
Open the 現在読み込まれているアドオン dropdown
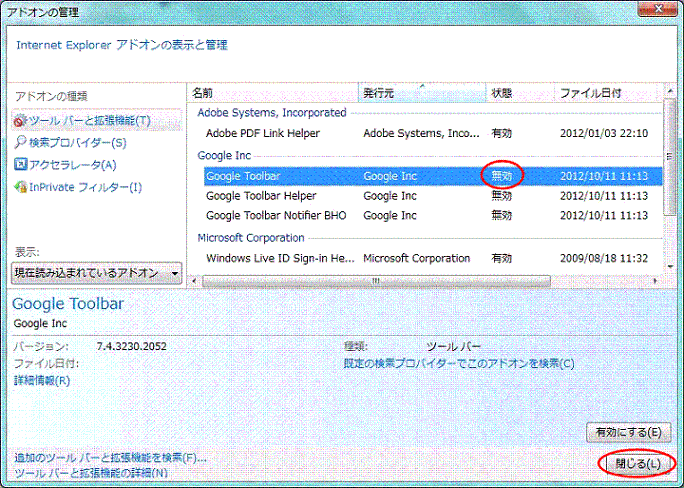click(96, 273)
